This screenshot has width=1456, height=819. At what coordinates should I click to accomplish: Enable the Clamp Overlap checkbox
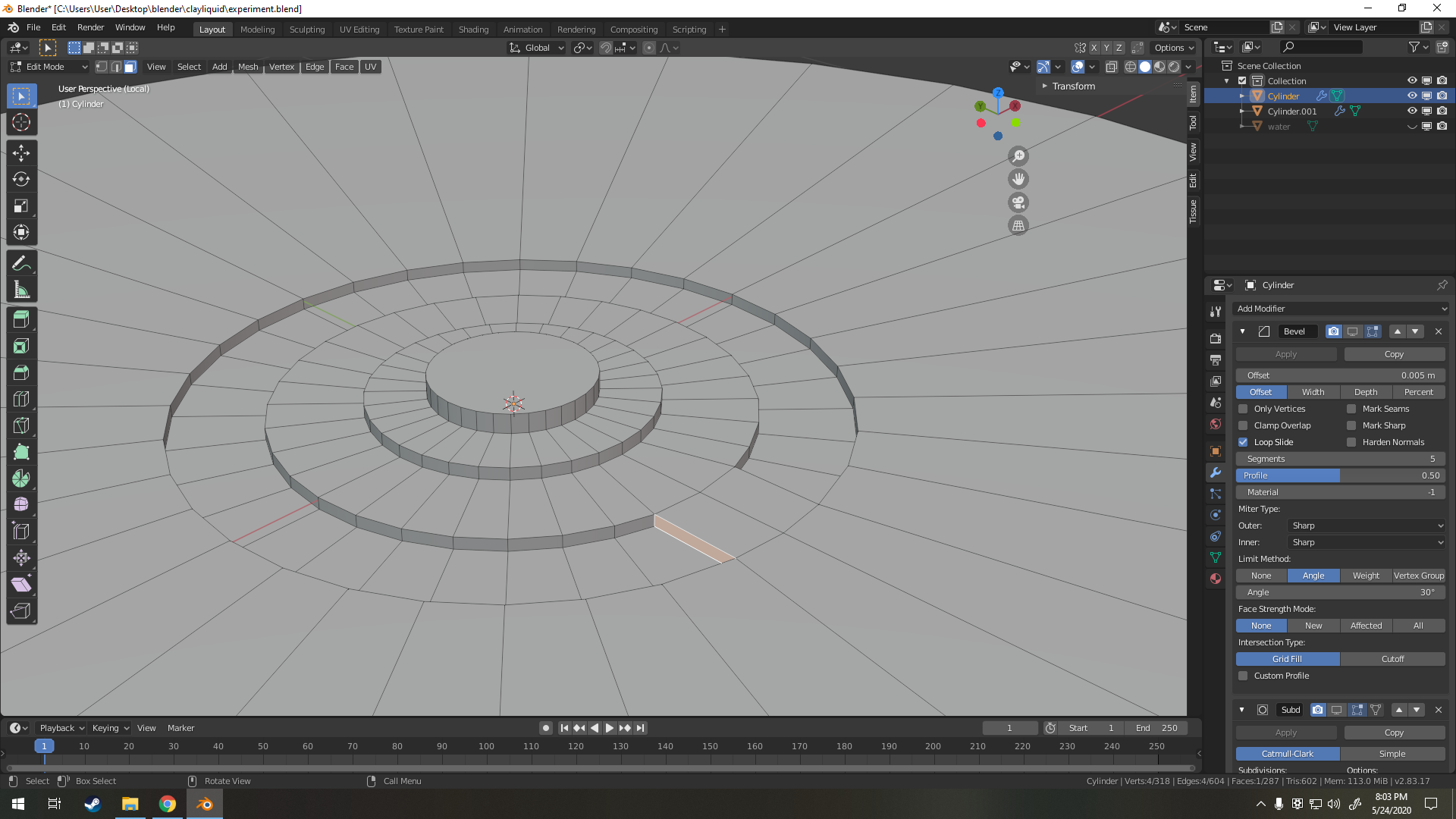(x=1243, y=425)
